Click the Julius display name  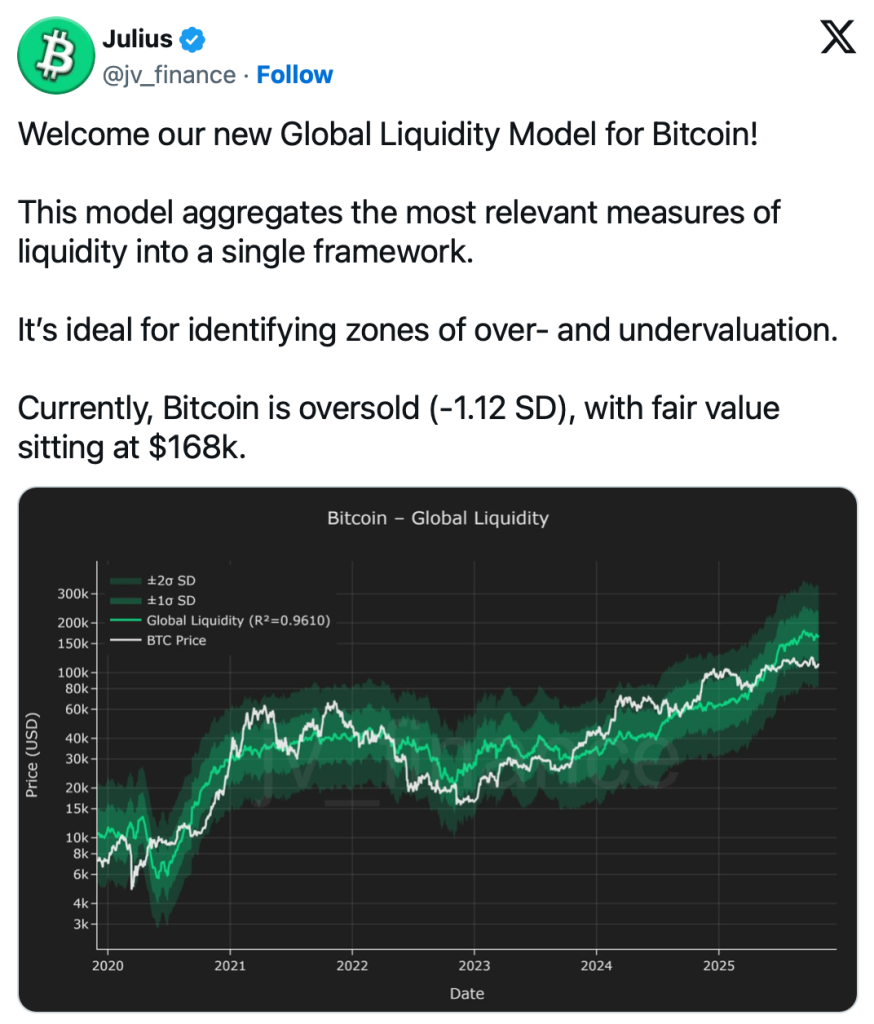click(137, 40)
